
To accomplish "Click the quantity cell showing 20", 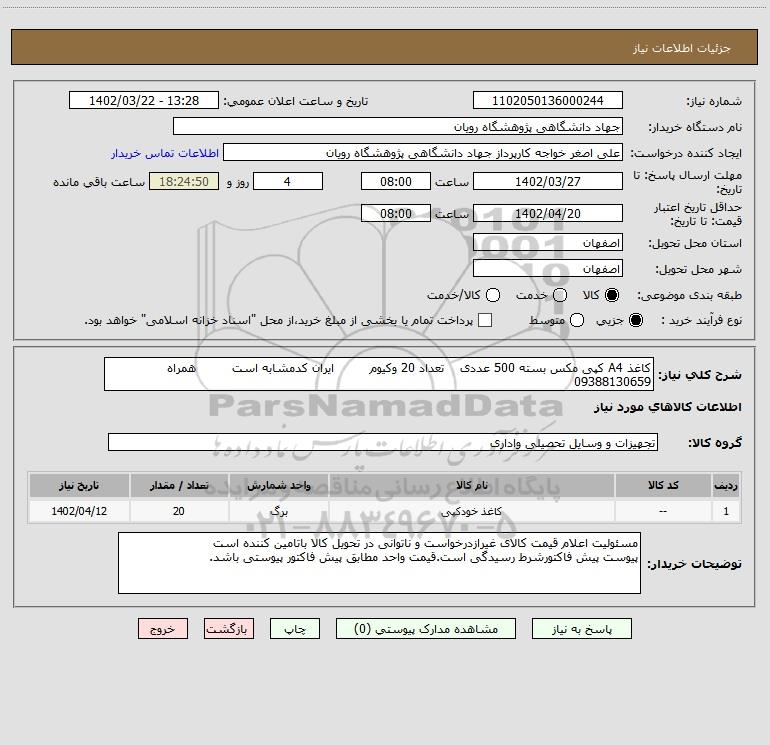I will click(179, 511).
